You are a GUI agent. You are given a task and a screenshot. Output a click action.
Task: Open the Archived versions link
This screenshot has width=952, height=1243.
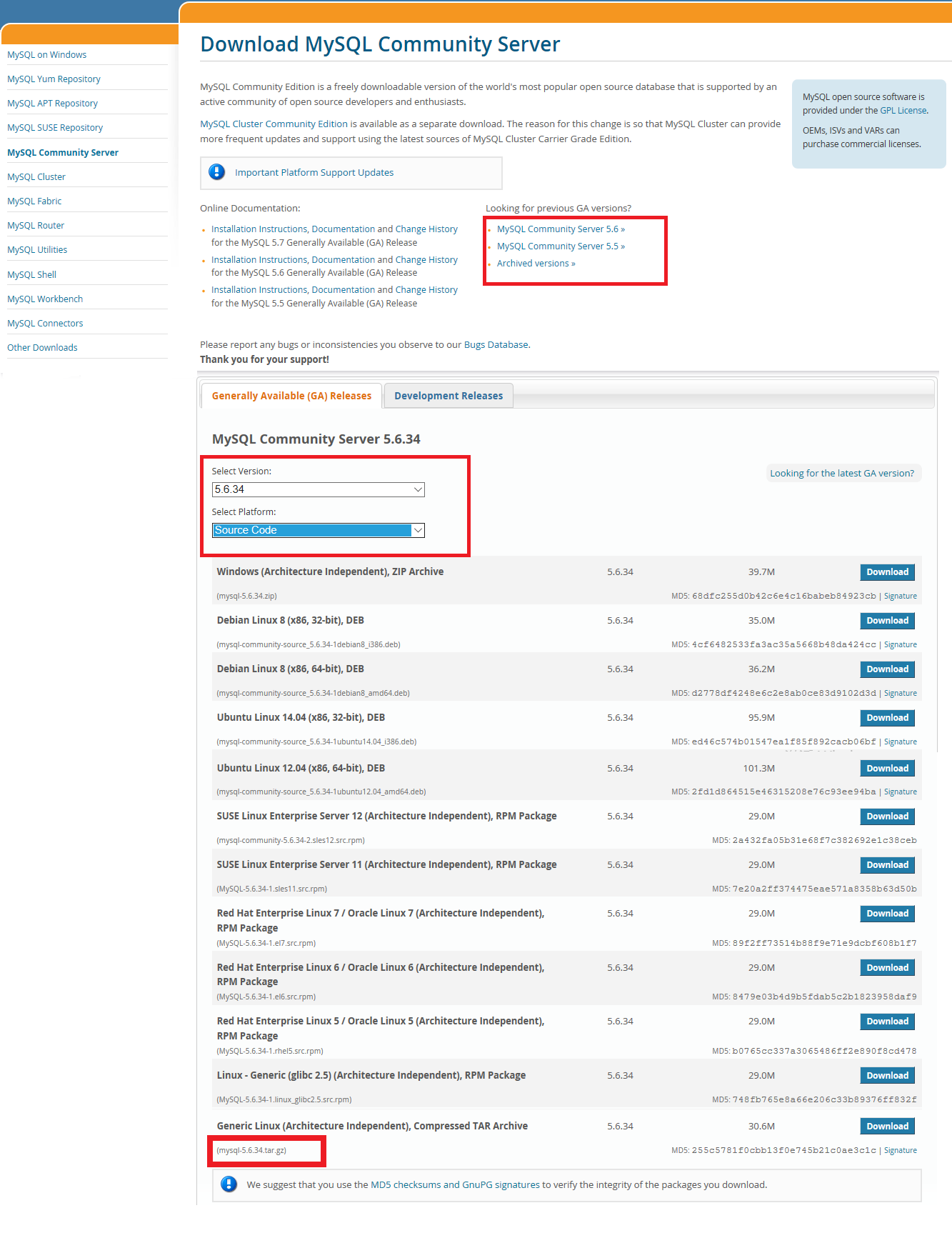[x=536, y=264]
